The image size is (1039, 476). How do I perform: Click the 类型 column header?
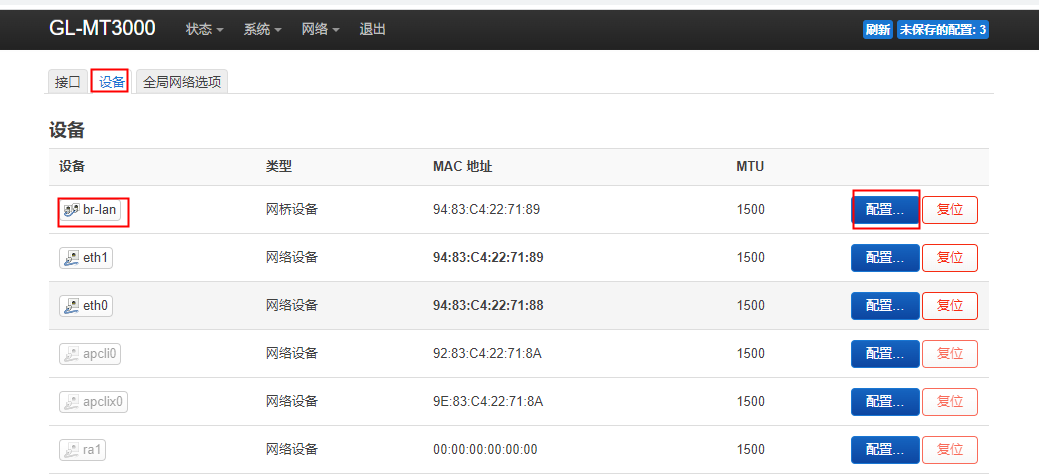click(x=279, y=166)
